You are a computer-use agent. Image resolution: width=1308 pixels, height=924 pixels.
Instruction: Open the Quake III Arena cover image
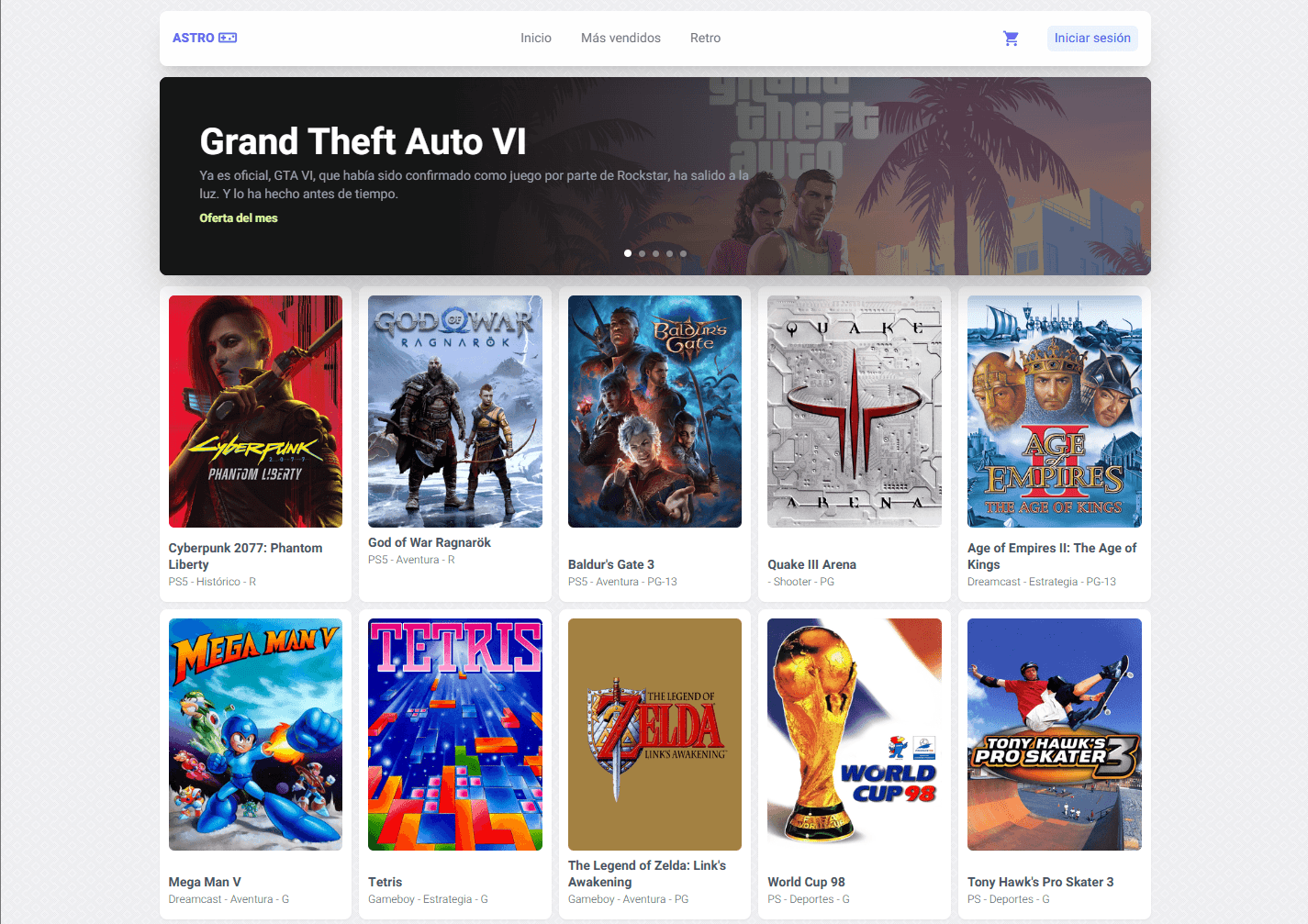tap(855, 411)
